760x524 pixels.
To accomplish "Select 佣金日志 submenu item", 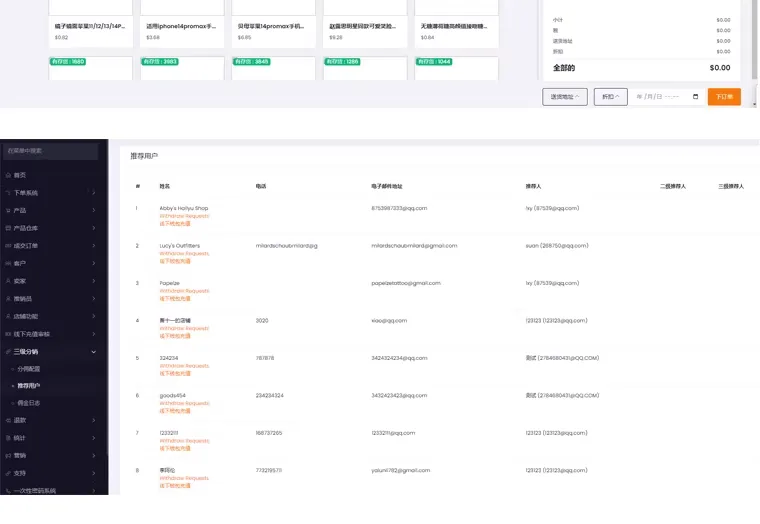I will click(29, 402).
